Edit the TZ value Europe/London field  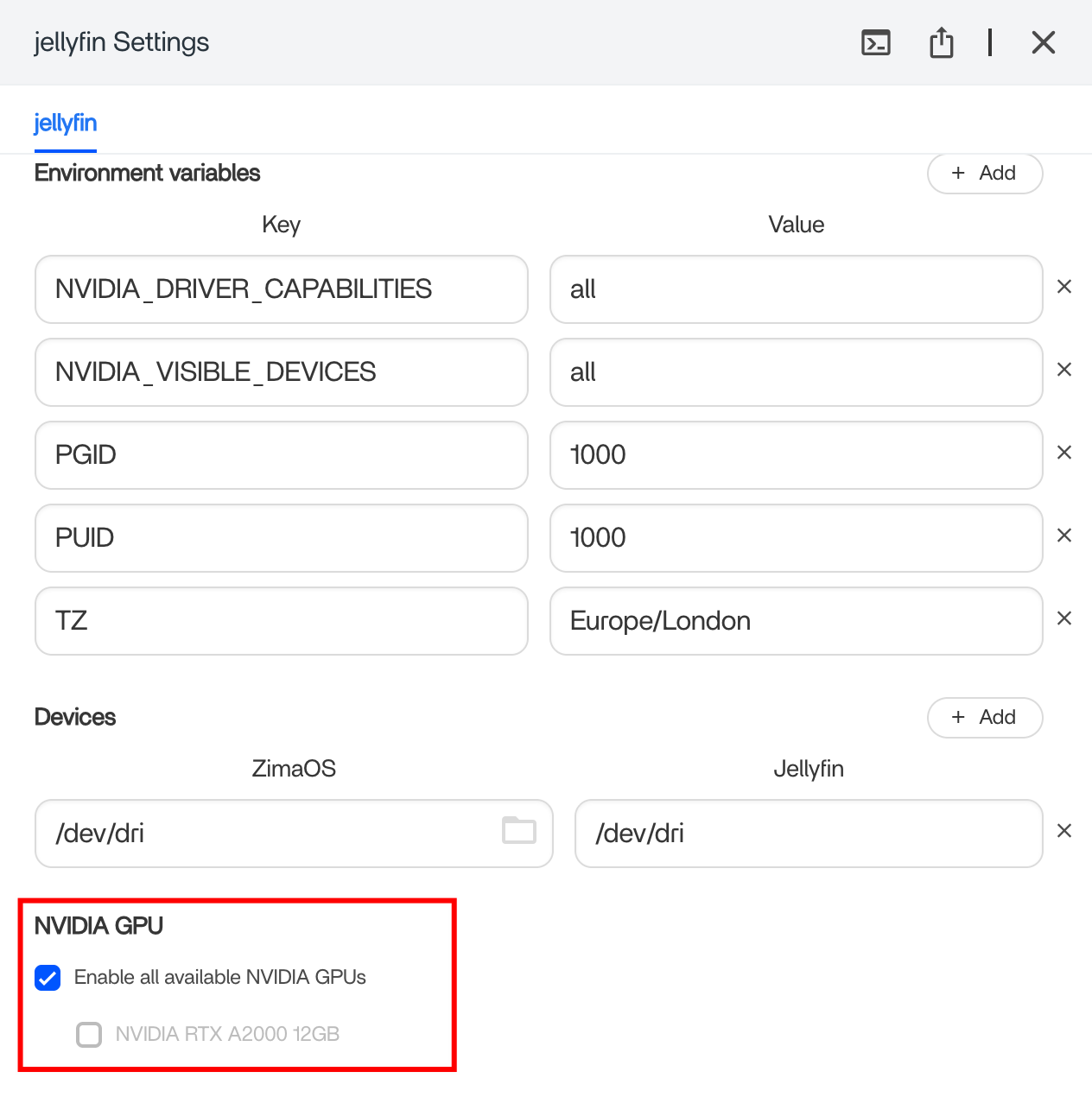(x=795, y=621)
